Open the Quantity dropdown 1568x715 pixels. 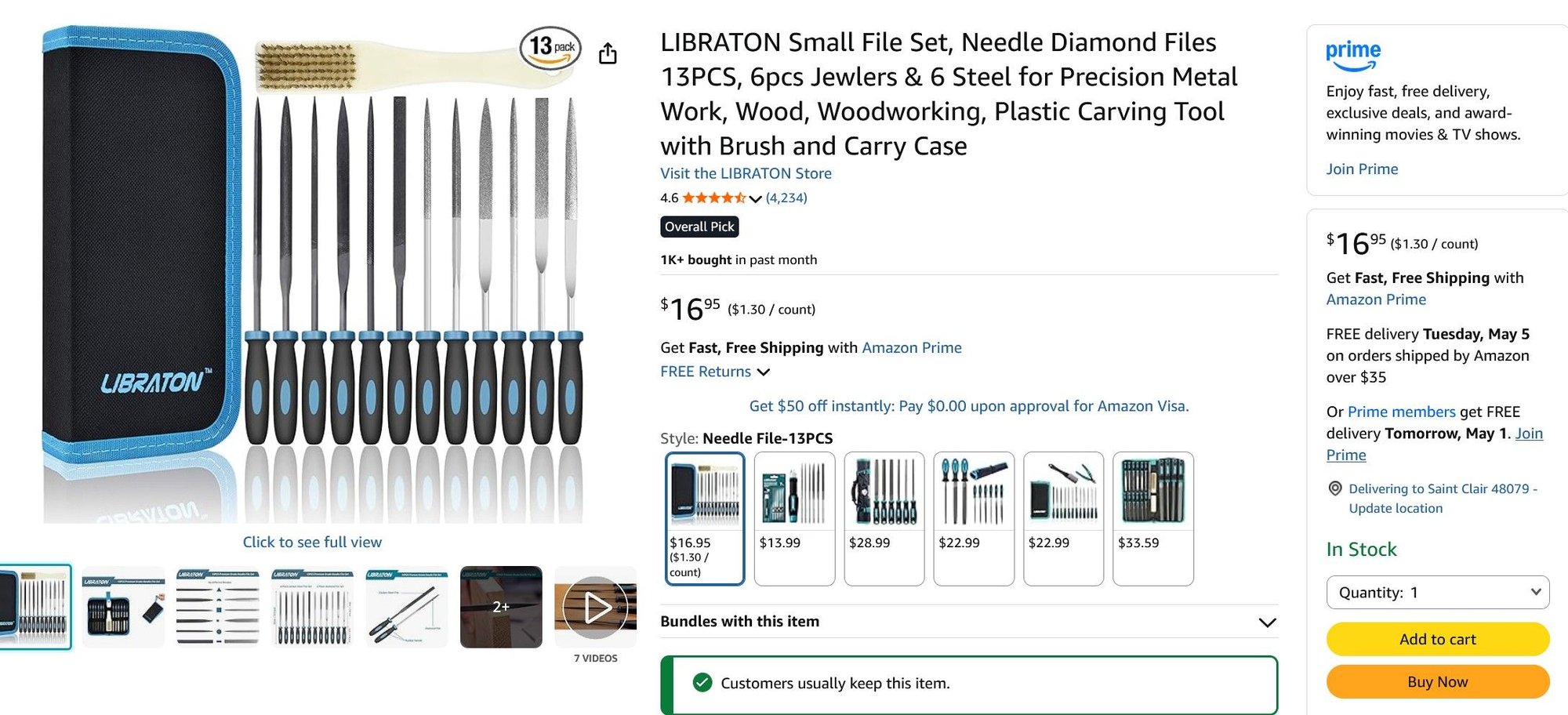[x=1438, y=593]
